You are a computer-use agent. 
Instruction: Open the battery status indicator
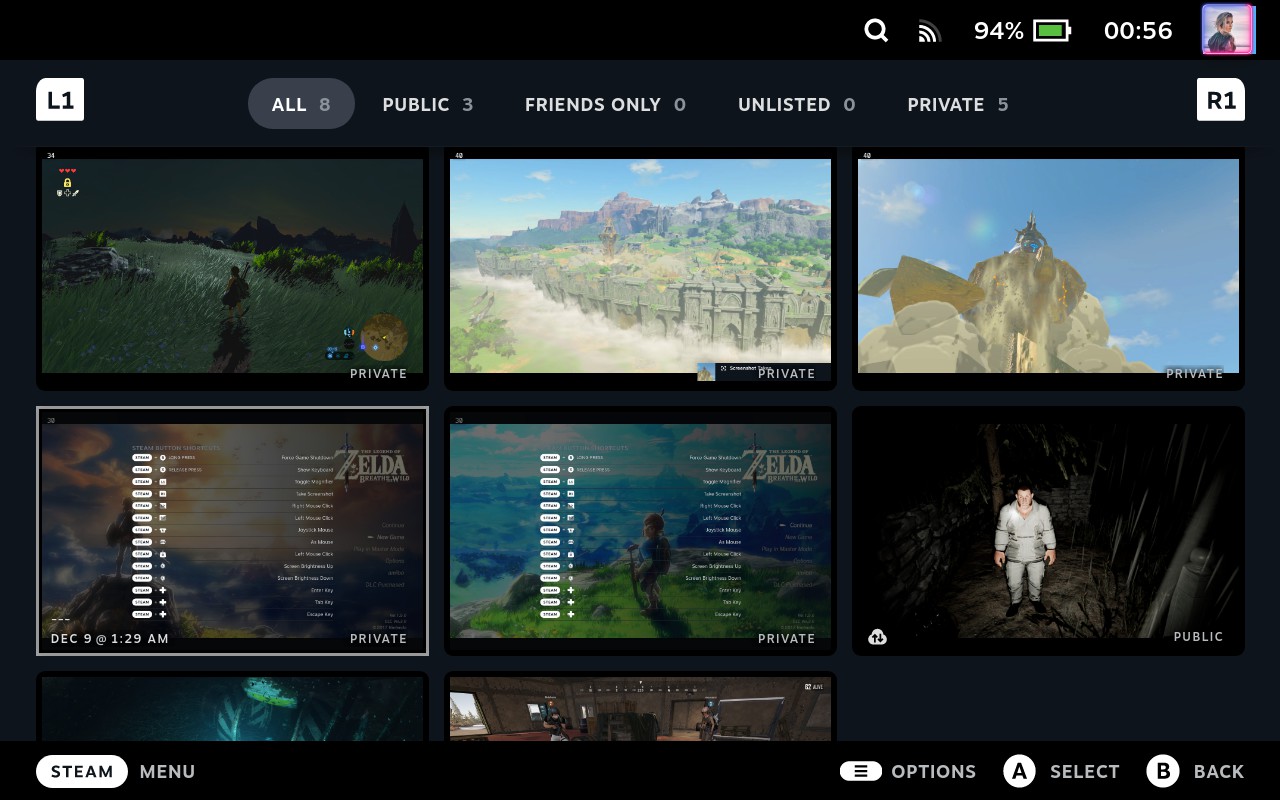(1052, 31)
